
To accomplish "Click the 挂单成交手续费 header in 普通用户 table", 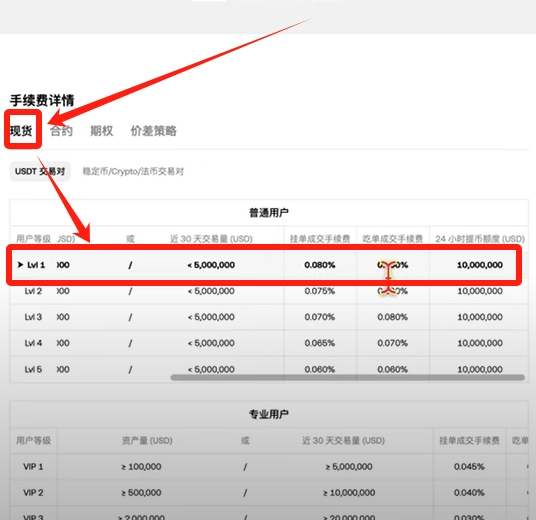I will 320,239.
